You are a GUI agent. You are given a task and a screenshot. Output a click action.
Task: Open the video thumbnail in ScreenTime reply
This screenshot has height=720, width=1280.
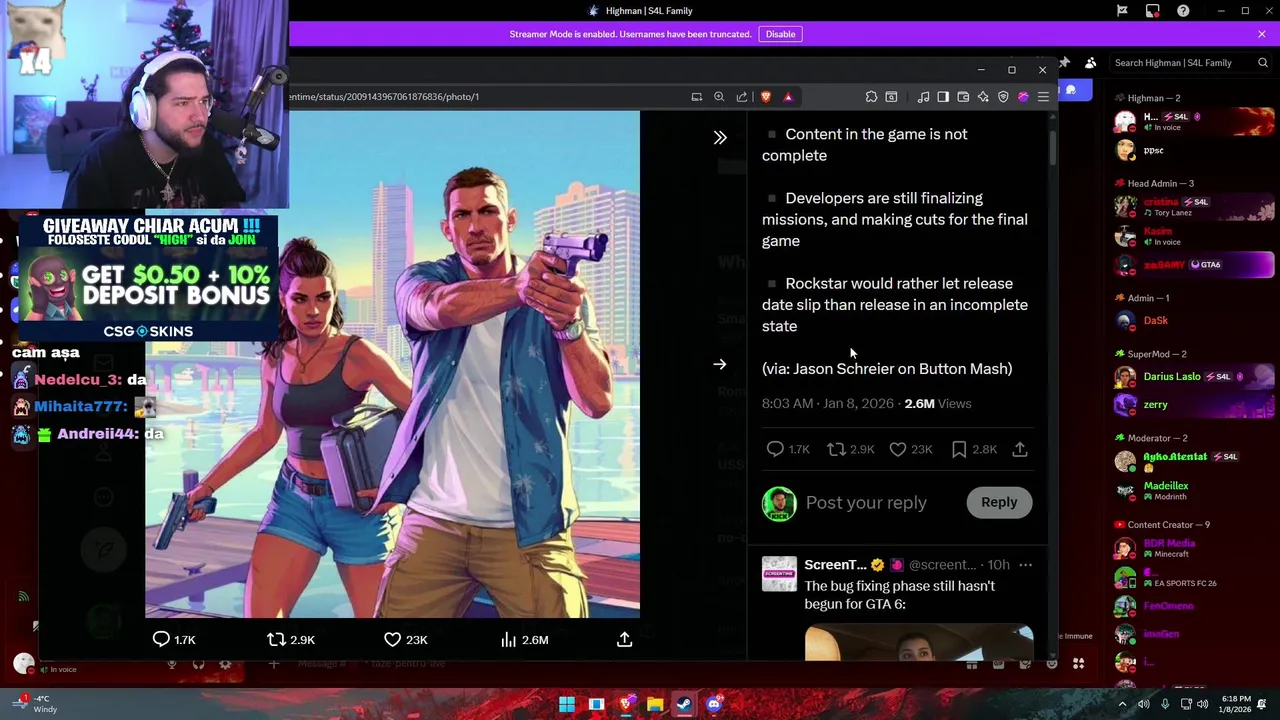919,642
